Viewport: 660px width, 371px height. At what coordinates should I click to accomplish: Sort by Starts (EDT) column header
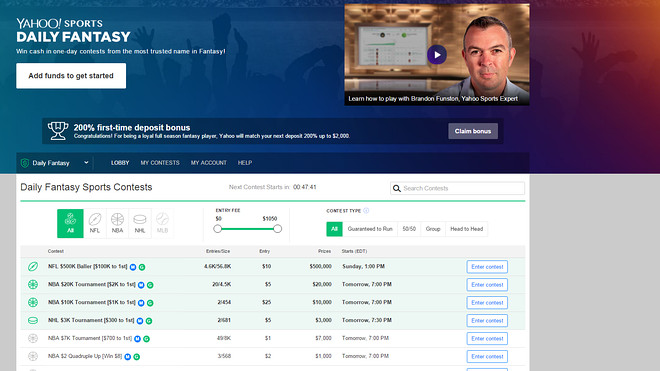pos(354,251)
